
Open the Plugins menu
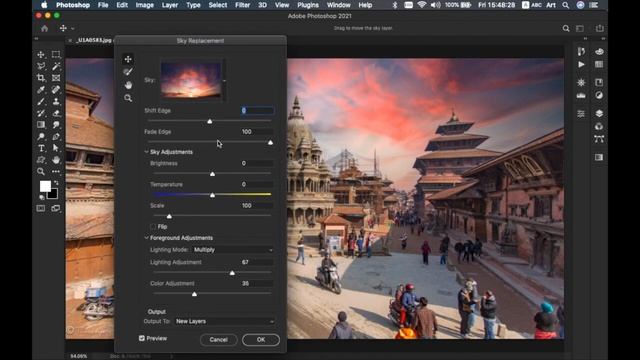coord(308,5)
